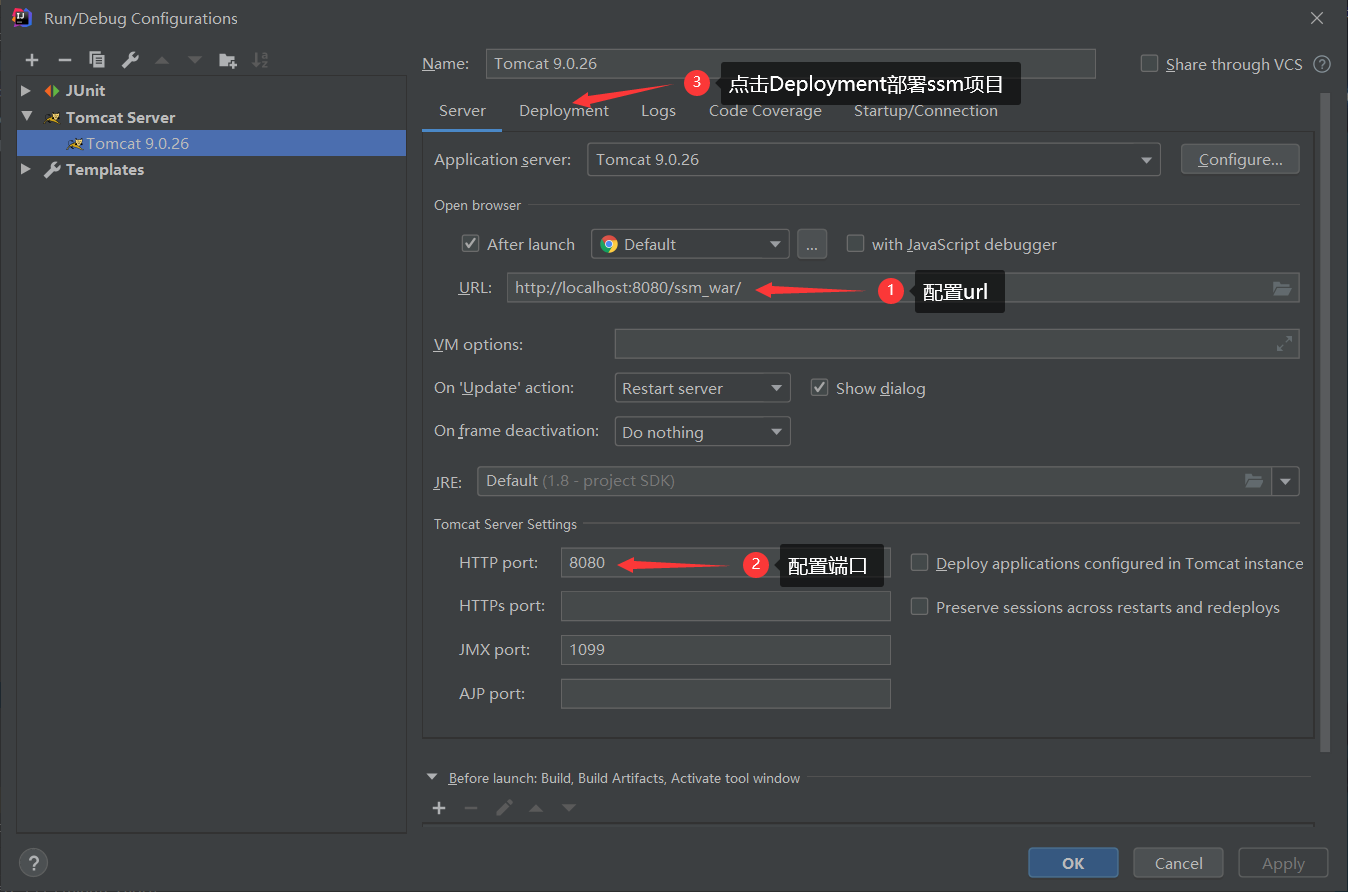This screenshot has height=892, width=1348.
Task: Switch to the Startup/Connection tab
Action: point(926,110)
